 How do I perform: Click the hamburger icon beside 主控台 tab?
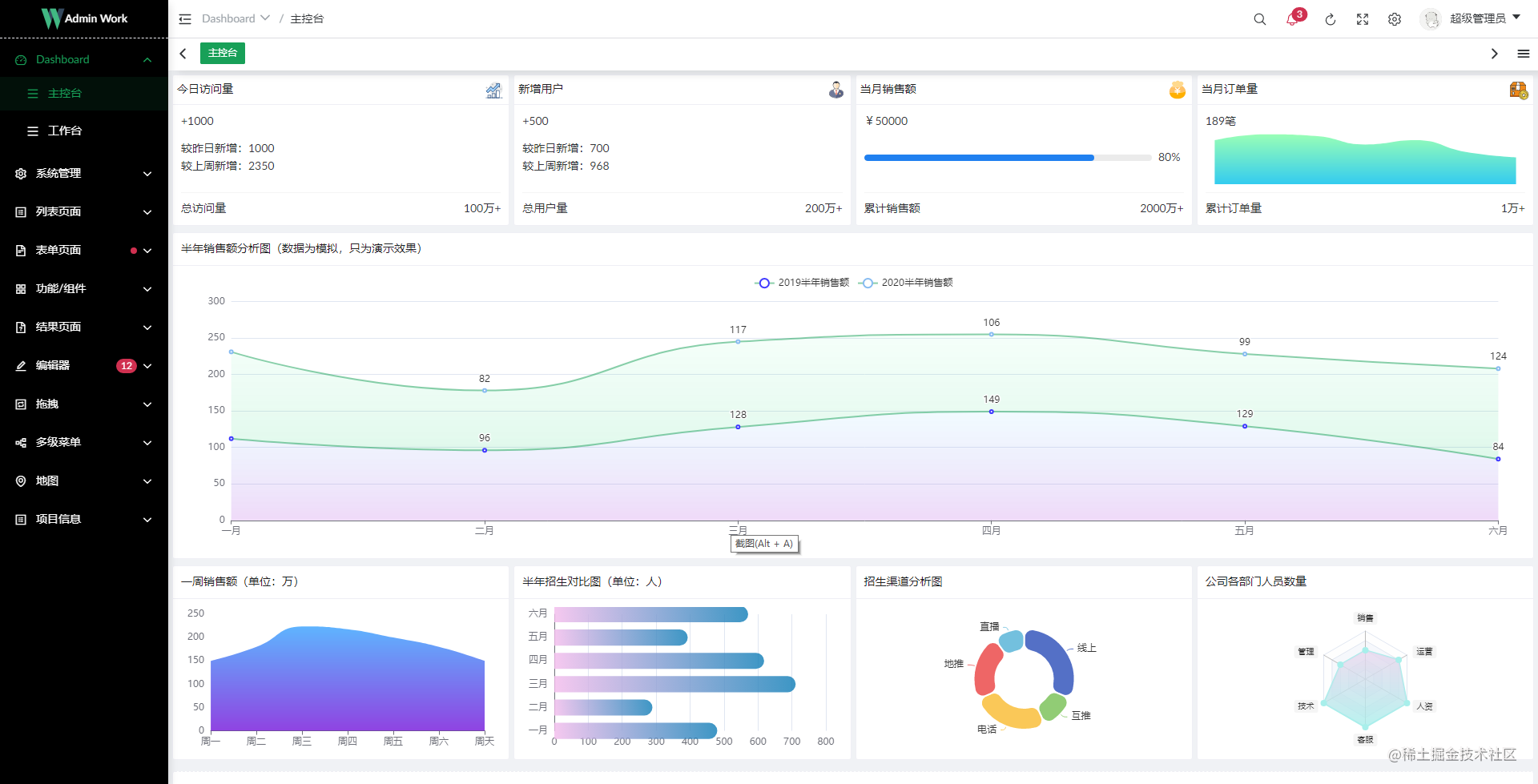[1525, 53]
